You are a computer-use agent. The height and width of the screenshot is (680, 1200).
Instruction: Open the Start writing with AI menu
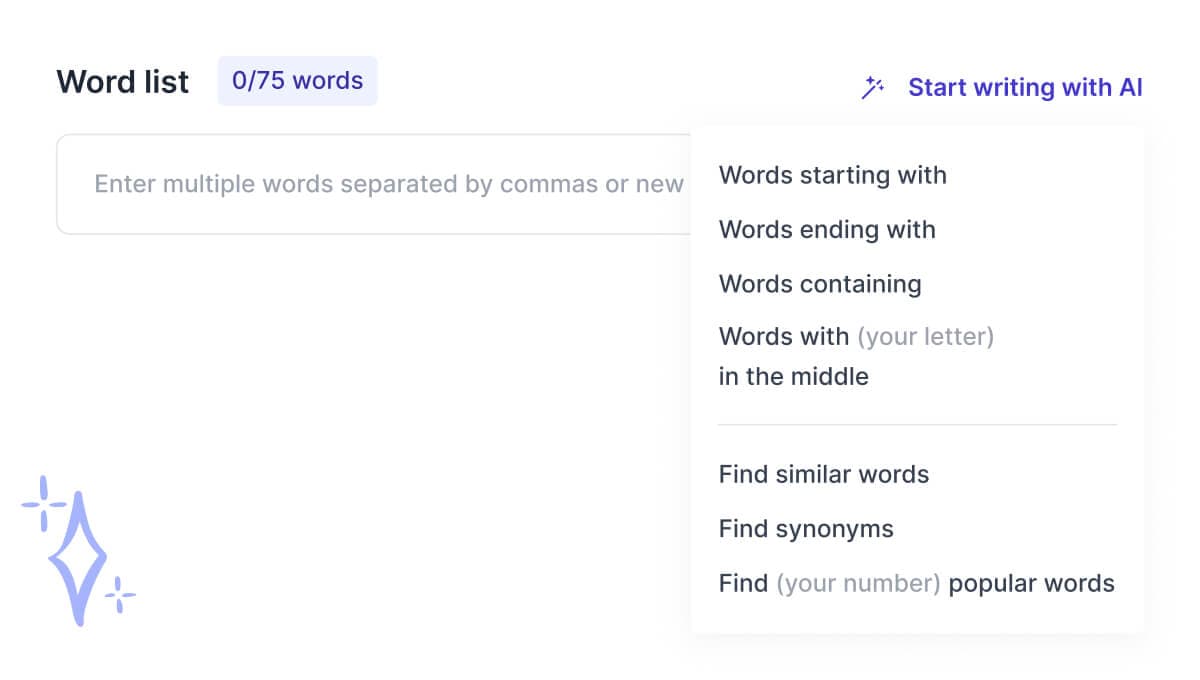pos(1025,87)
